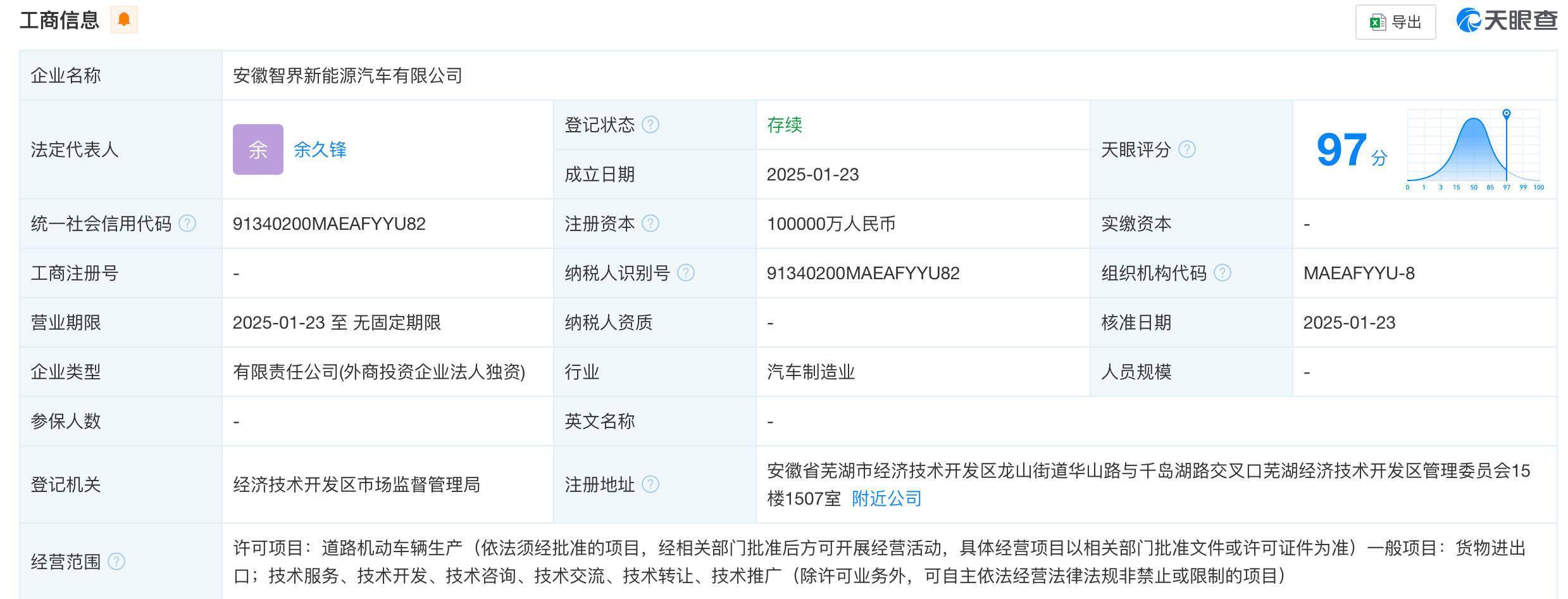Click the score distribution chart
Screen dimensions: 1568x599
1474,150
